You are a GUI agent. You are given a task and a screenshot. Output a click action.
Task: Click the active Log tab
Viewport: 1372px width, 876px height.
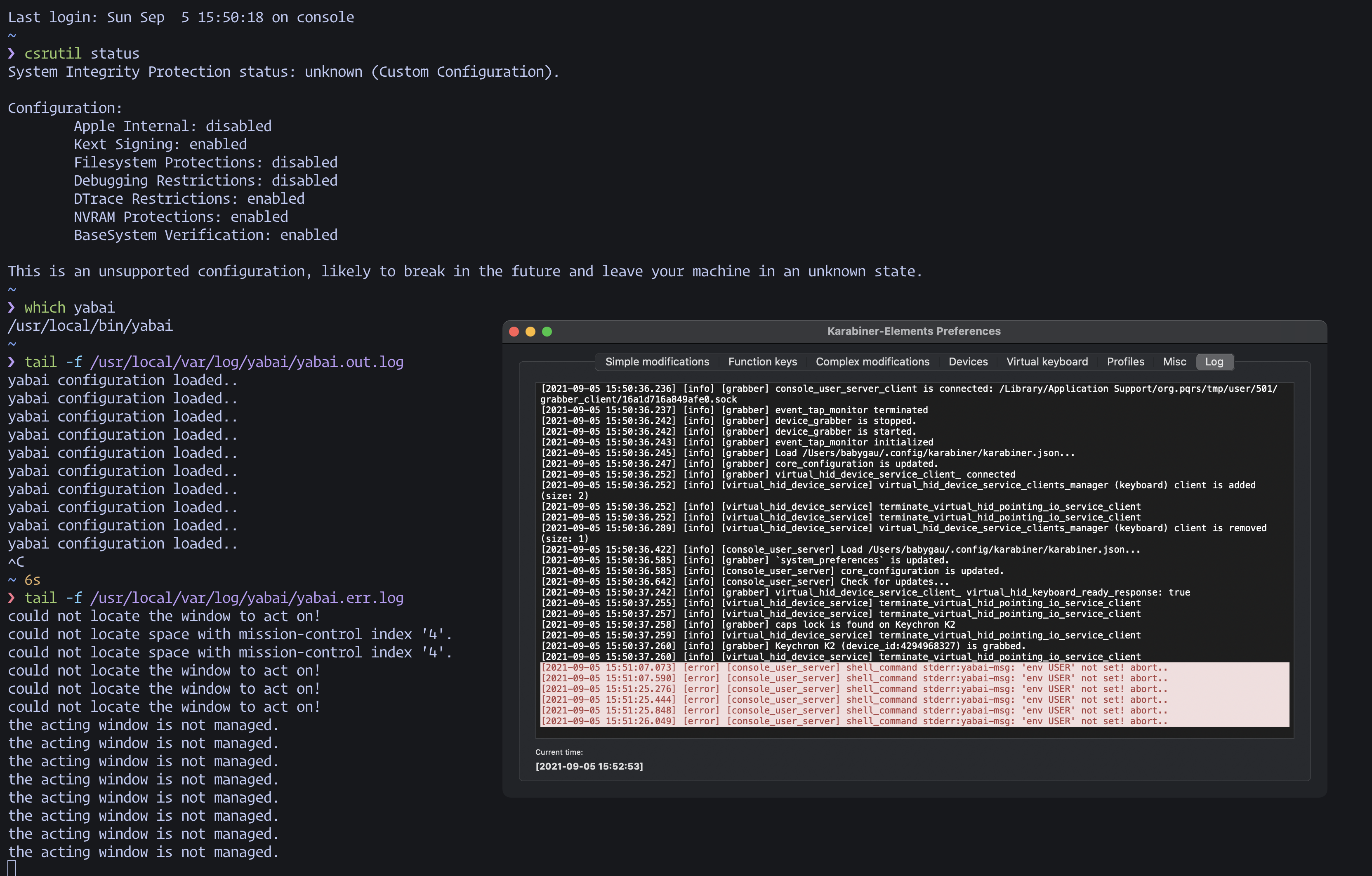(1214, 362)
